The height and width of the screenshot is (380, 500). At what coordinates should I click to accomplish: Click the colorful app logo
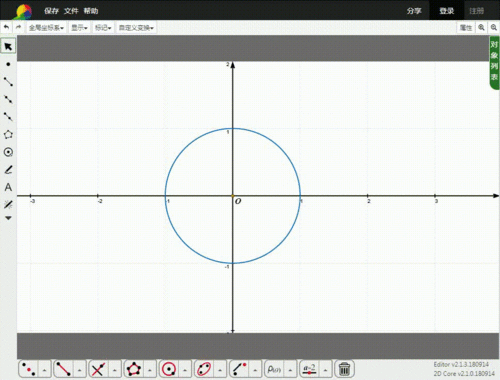pos(23,12)
